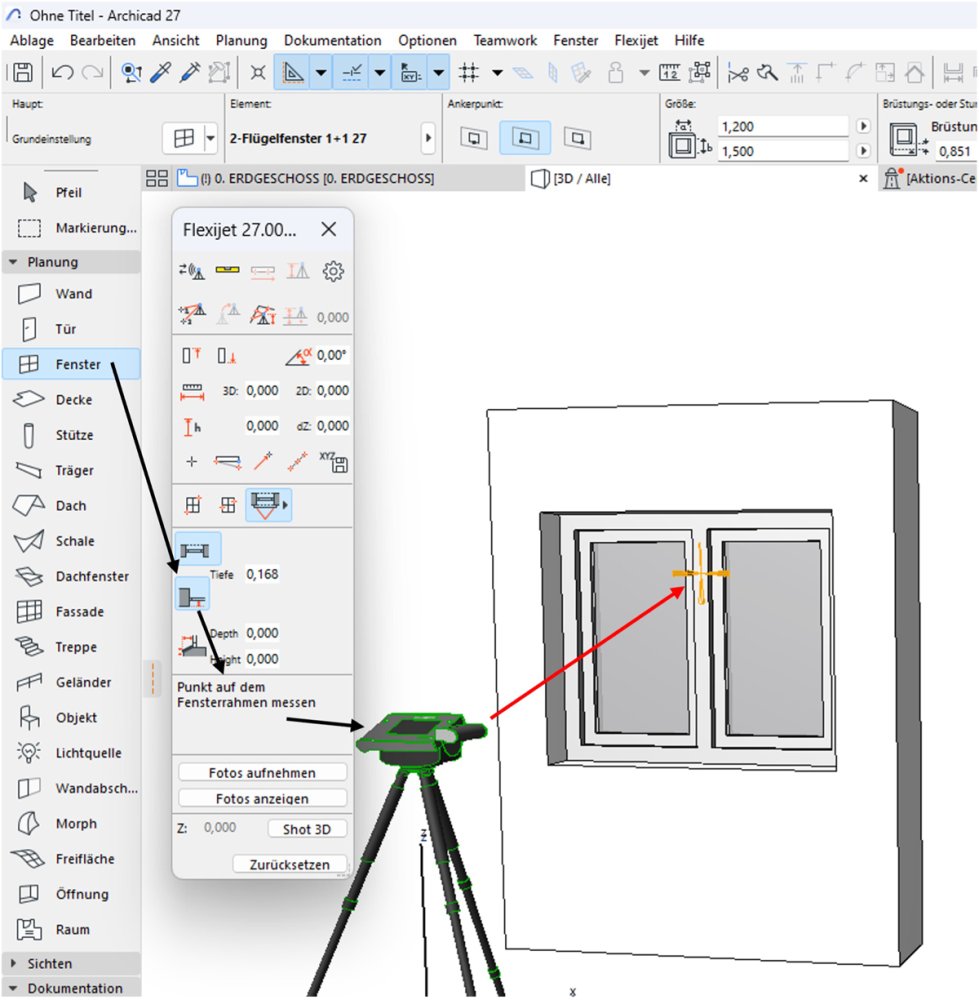Select the first Ankerpunkt option

[473, 138]
